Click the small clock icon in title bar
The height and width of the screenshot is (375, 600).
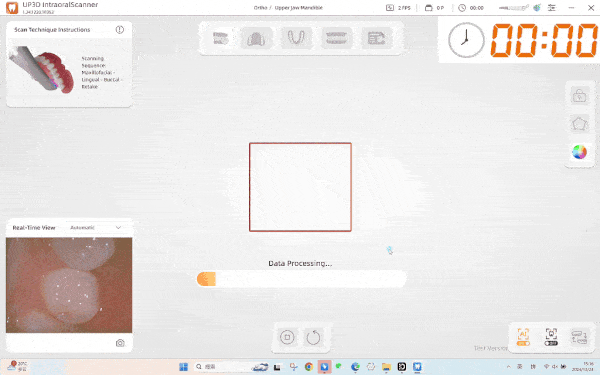coord(462,8)
